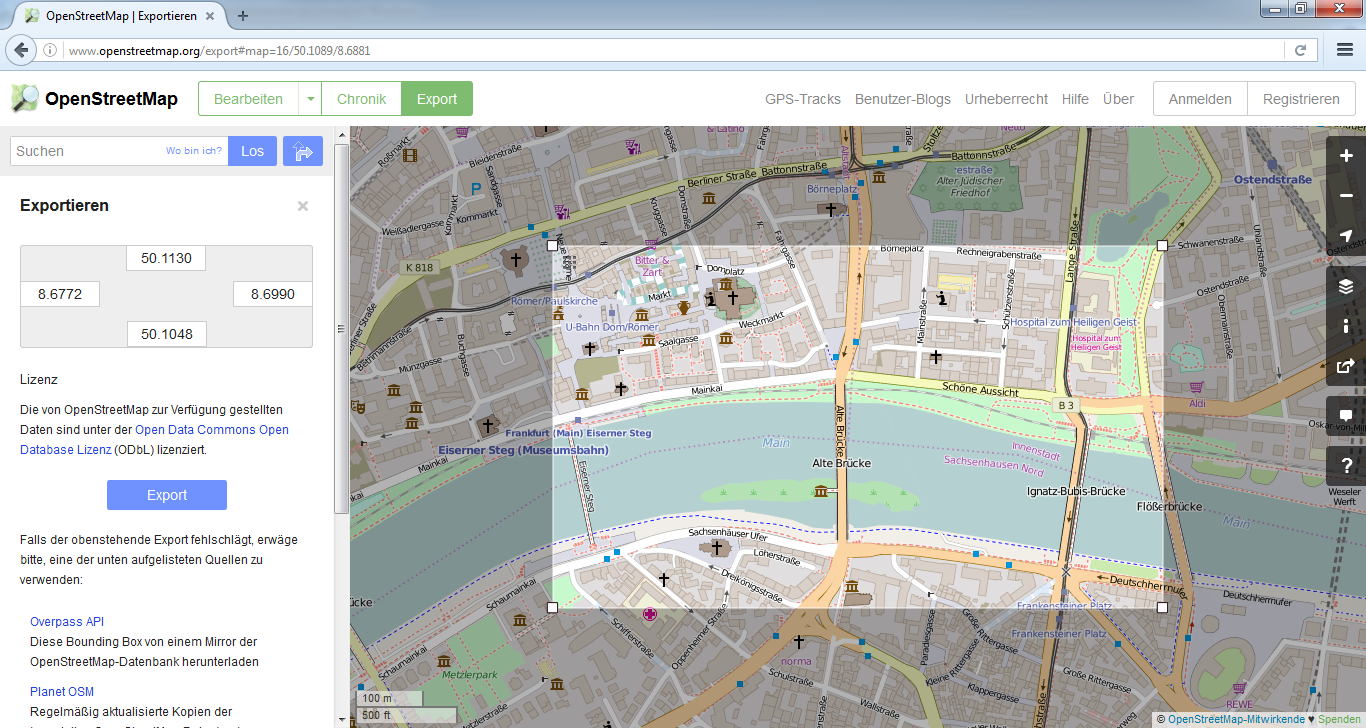Screen dimensions: 1366x728
Task: Open the Urheberrecht page
Action: [x=1006, y=99]
